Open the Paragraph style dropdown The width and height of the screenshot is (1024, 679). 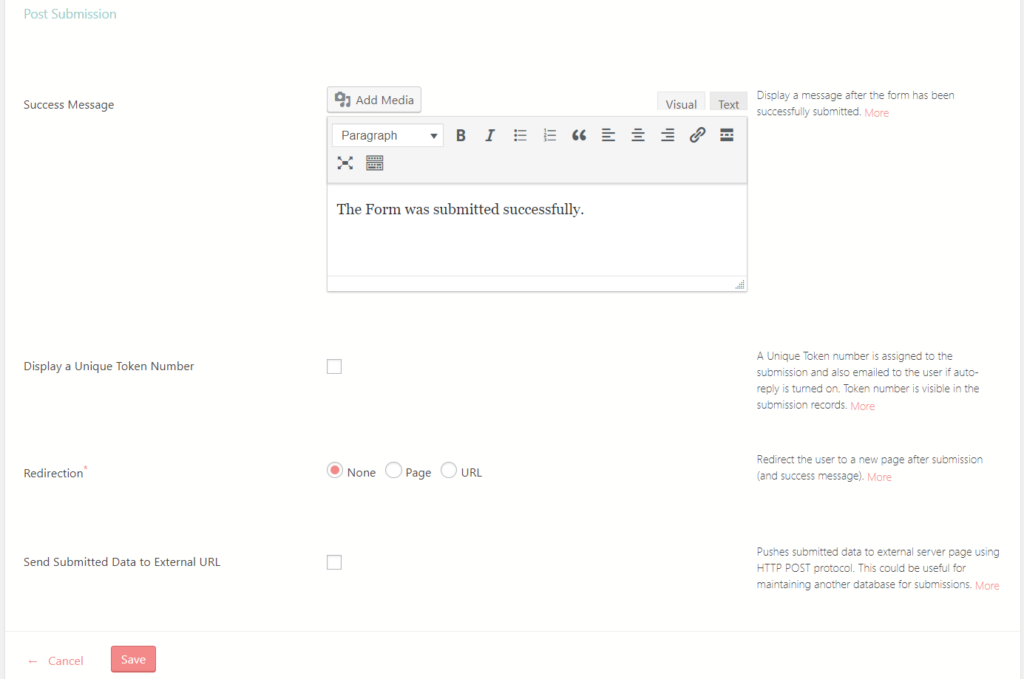pyautogui.click(x=387, y=135)
